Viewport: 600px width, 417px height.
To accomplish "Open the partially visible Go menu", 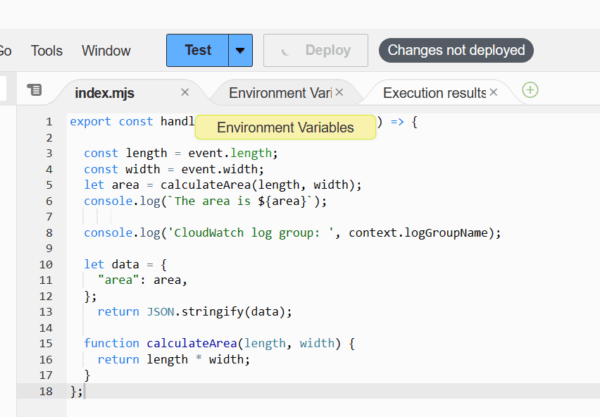I will 6,50.
